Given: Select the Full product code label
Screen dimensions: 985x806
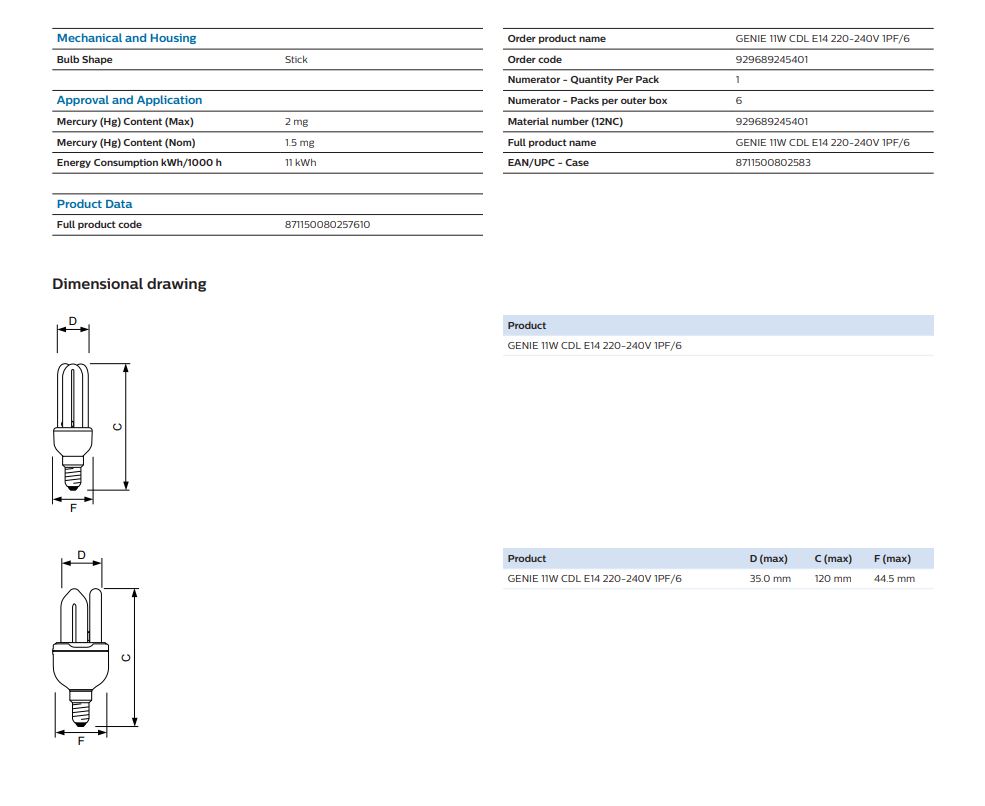Looking at the screenshot, I should [99, 225].
